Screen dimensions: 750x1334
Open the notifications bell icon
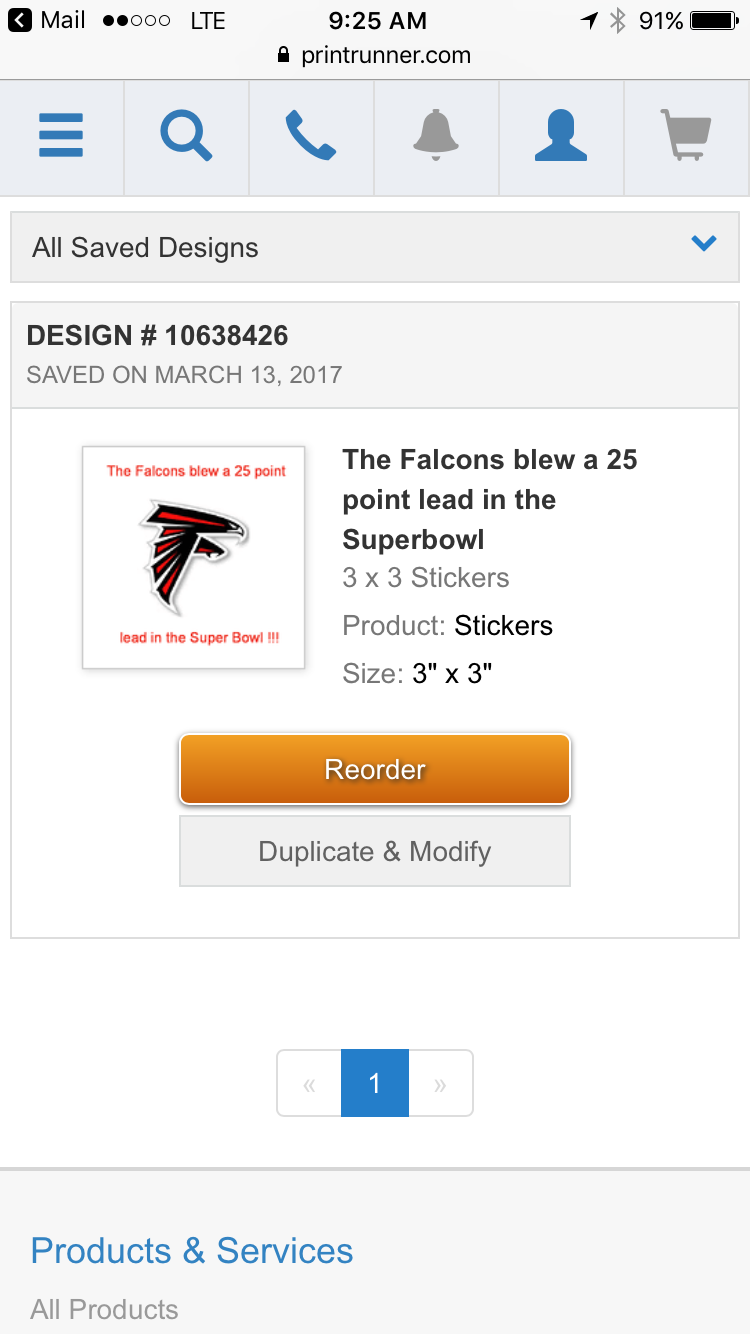436,136
